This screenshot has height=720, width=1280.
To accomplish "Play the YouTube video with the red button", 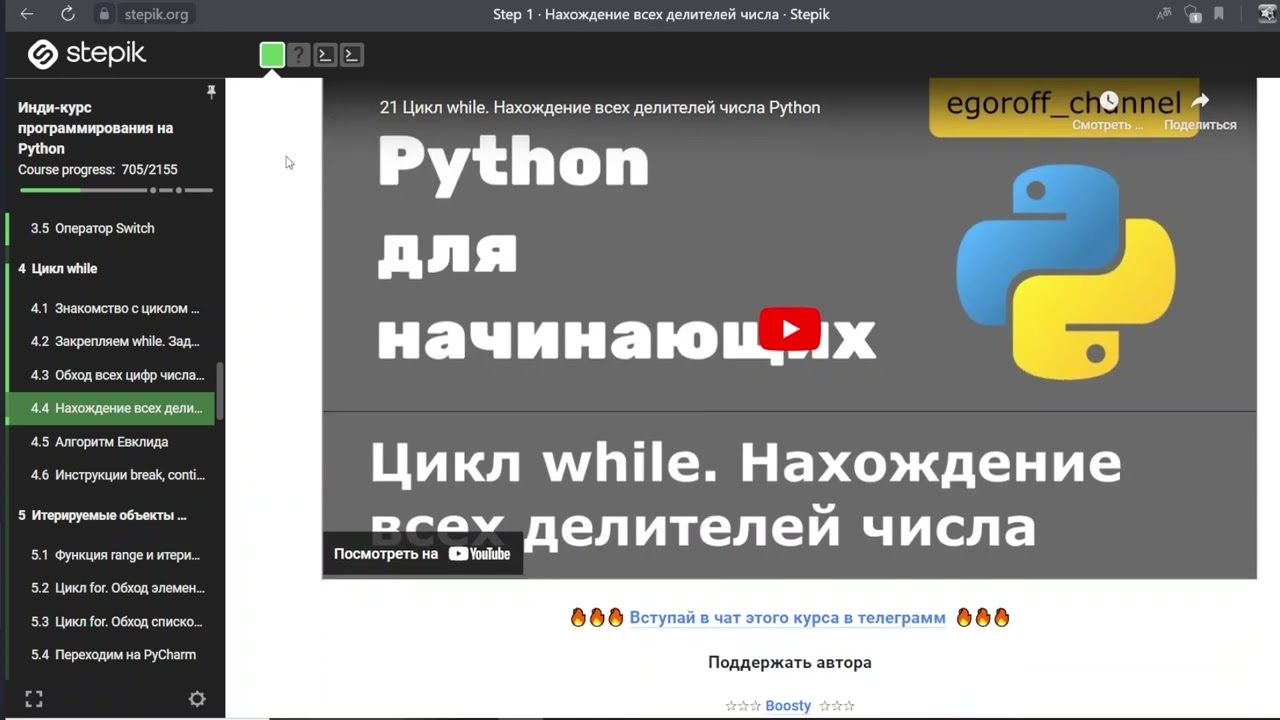I will [790, 329].
